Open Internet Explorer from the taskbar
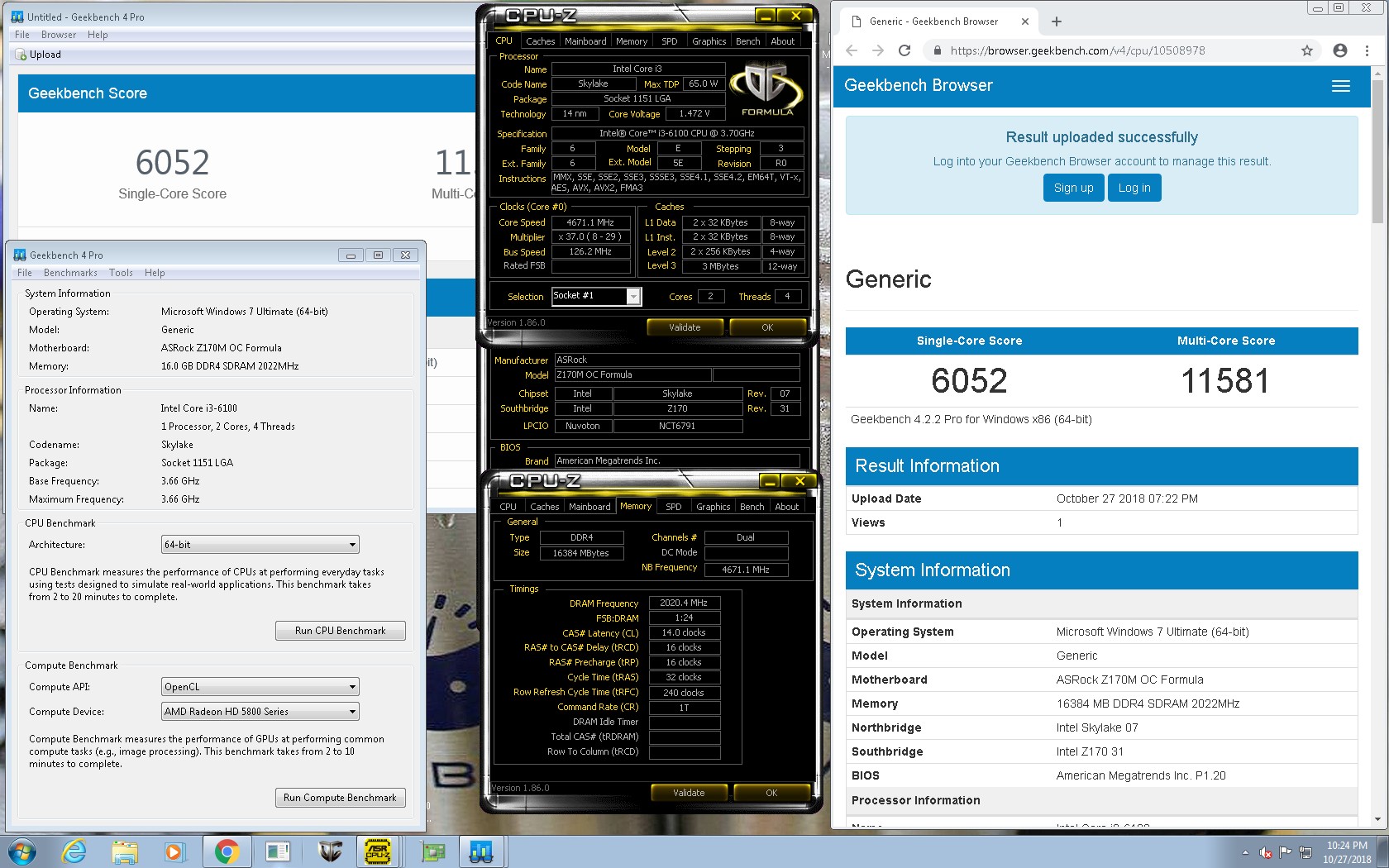Screen dimensions: 1389x868 (x=74, y=851)
